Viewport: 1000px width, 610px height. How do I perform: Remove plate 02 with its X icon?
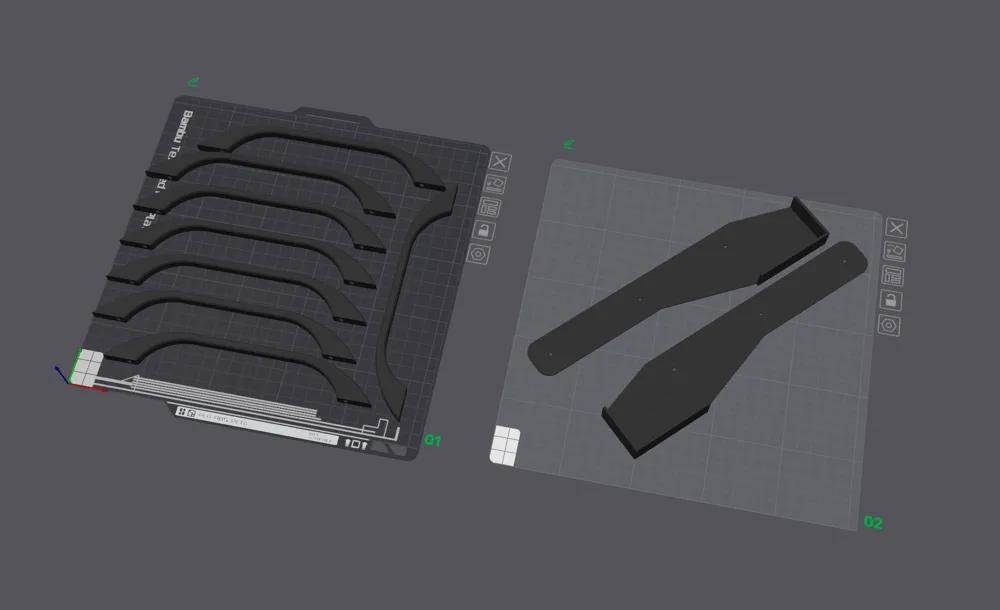[x=897, y=228]
